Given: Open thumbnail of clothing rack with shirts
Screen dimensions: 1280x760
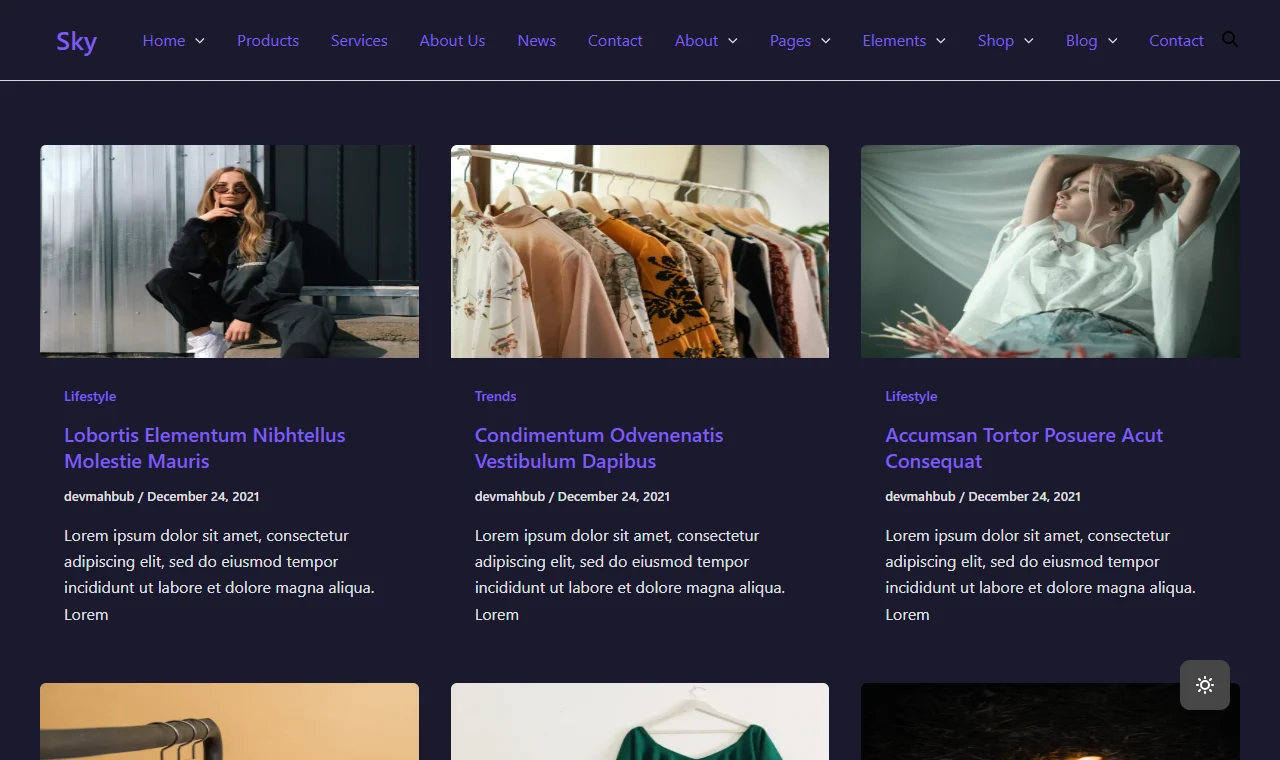Looking at the screenshot, I should [640, 251].
